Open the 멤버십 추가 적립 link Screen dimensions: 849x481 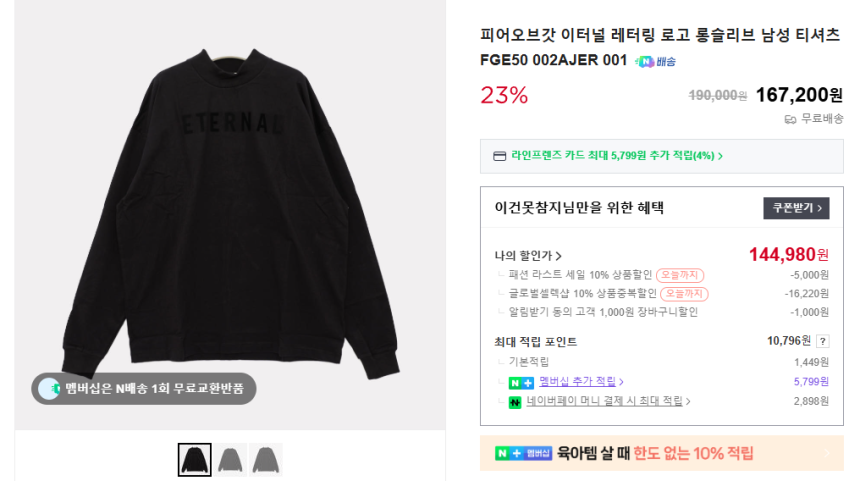581,382
